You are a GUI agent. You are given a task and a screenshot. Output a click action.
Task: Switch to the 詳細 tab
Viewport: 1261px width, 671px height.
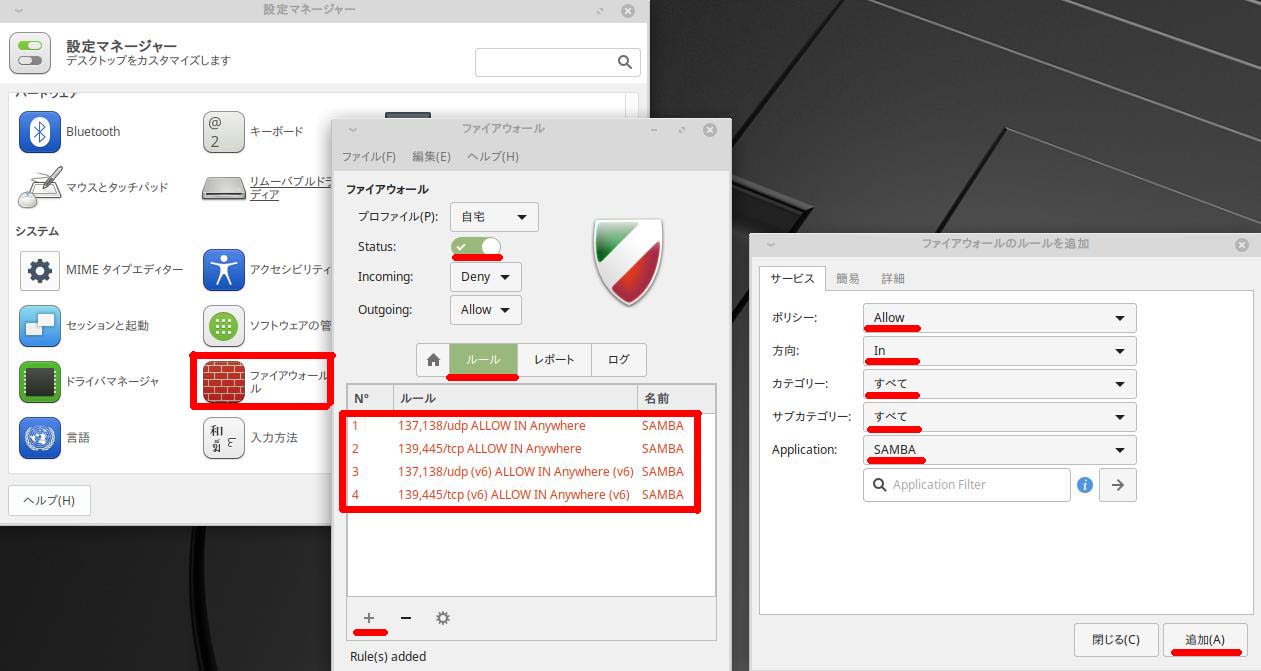tap(892, 279)
